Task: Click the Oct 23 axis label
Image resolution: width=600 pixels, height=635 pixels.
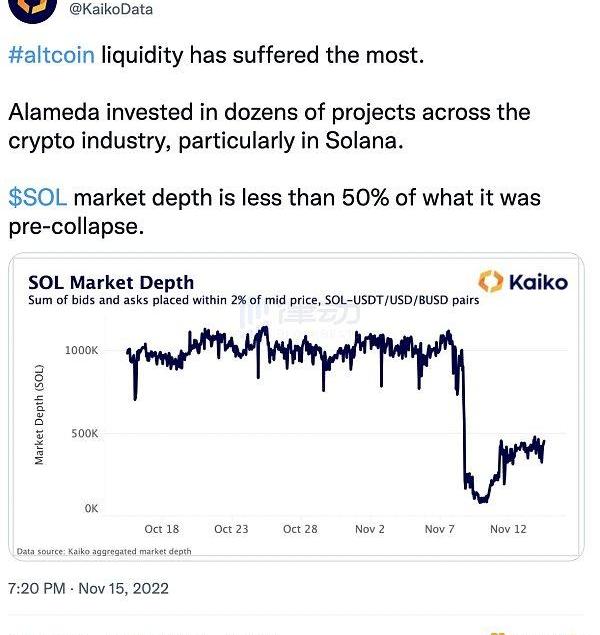Action: point(231,529)
